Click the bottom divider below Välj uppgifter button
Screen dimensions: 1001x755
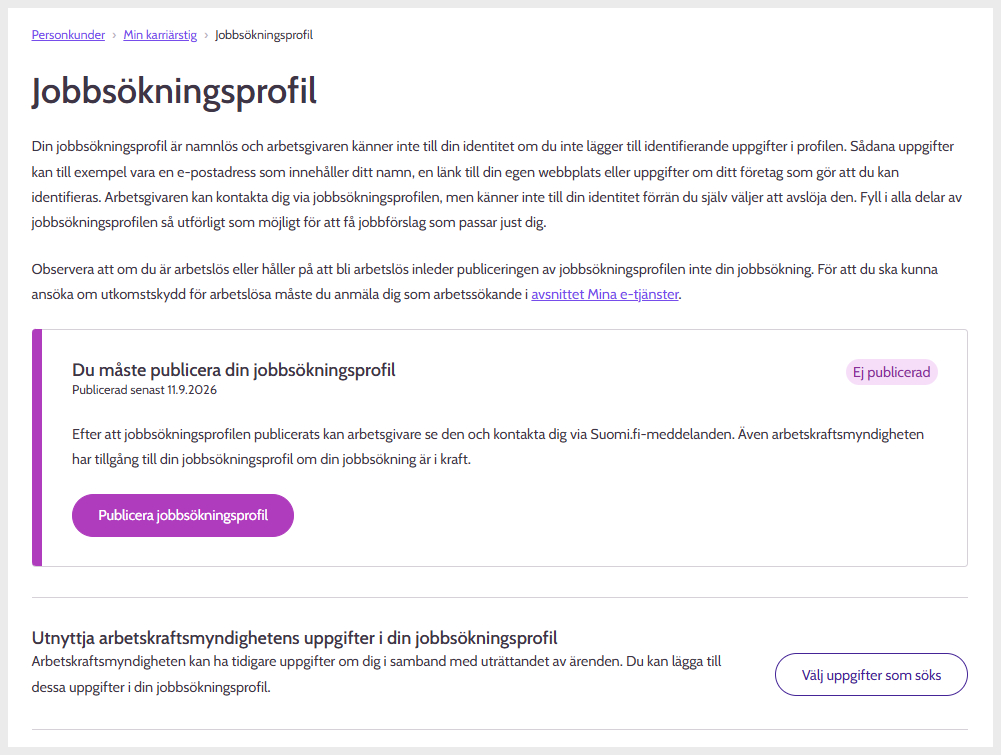(500, 729)
